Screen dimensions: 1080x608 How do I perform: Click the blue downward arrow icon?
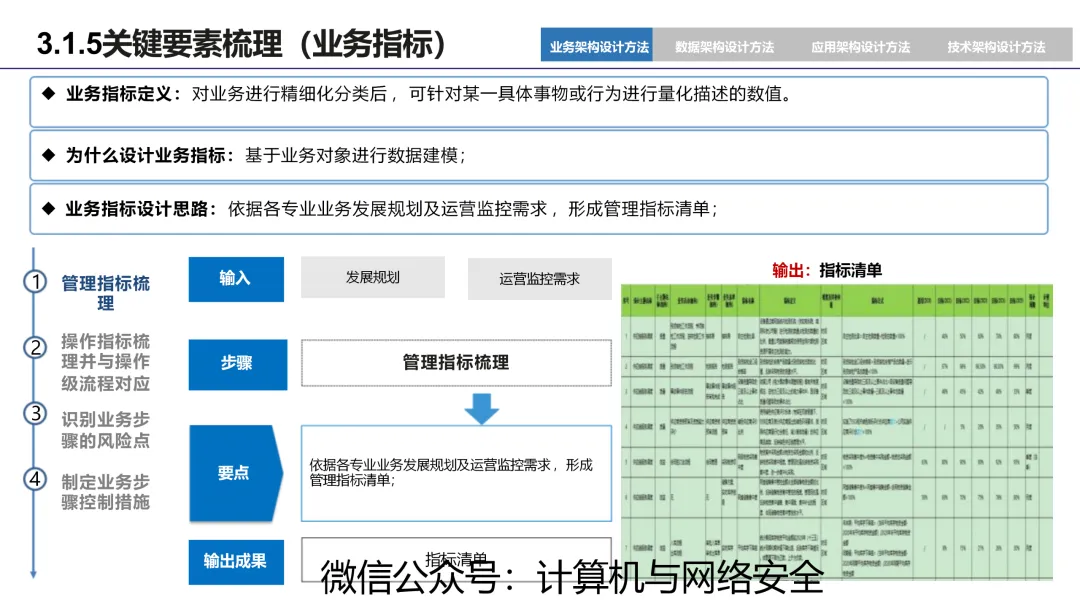481,408
